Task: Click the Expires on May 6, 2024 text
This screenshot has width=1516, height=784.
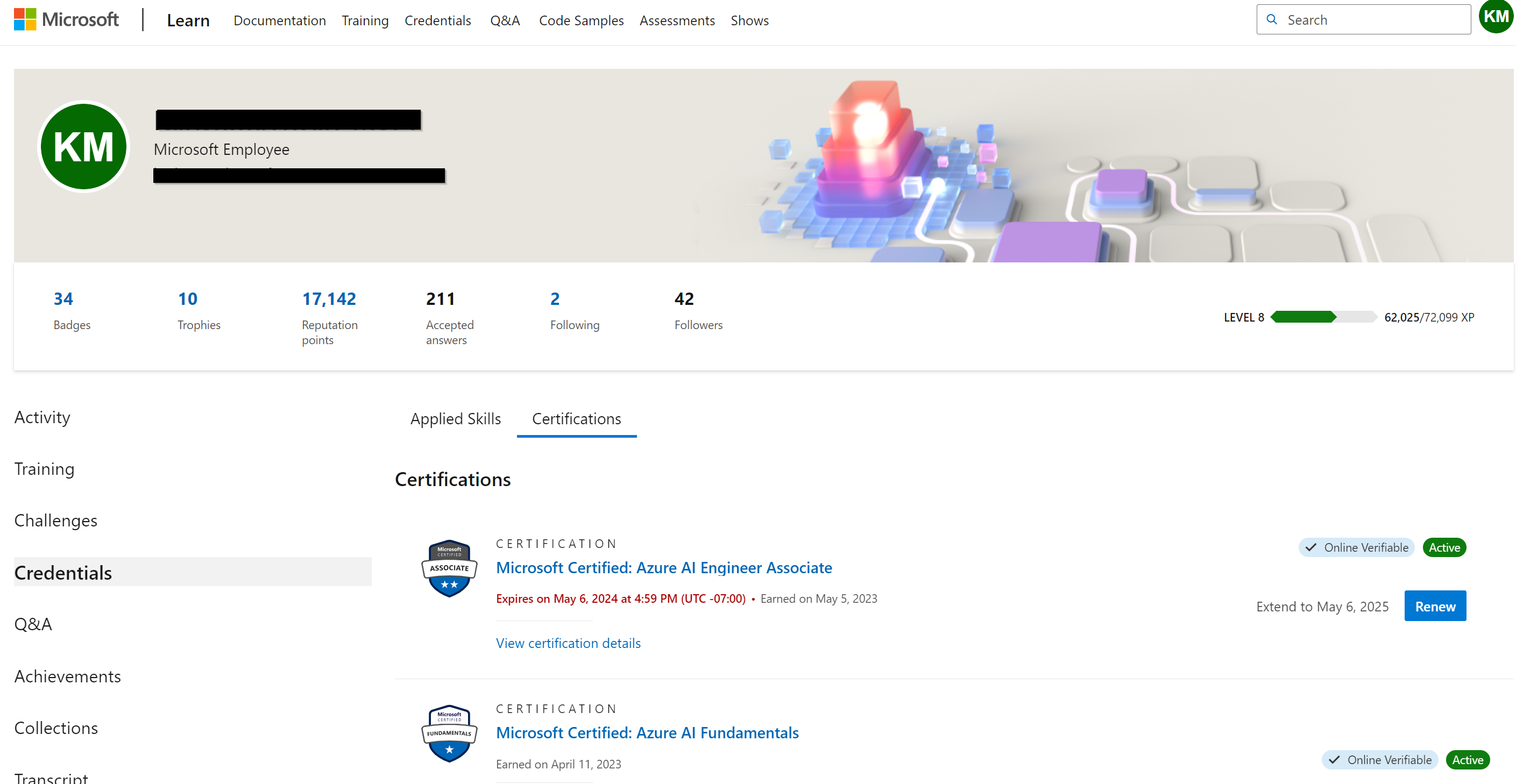Action: point(621,598)
